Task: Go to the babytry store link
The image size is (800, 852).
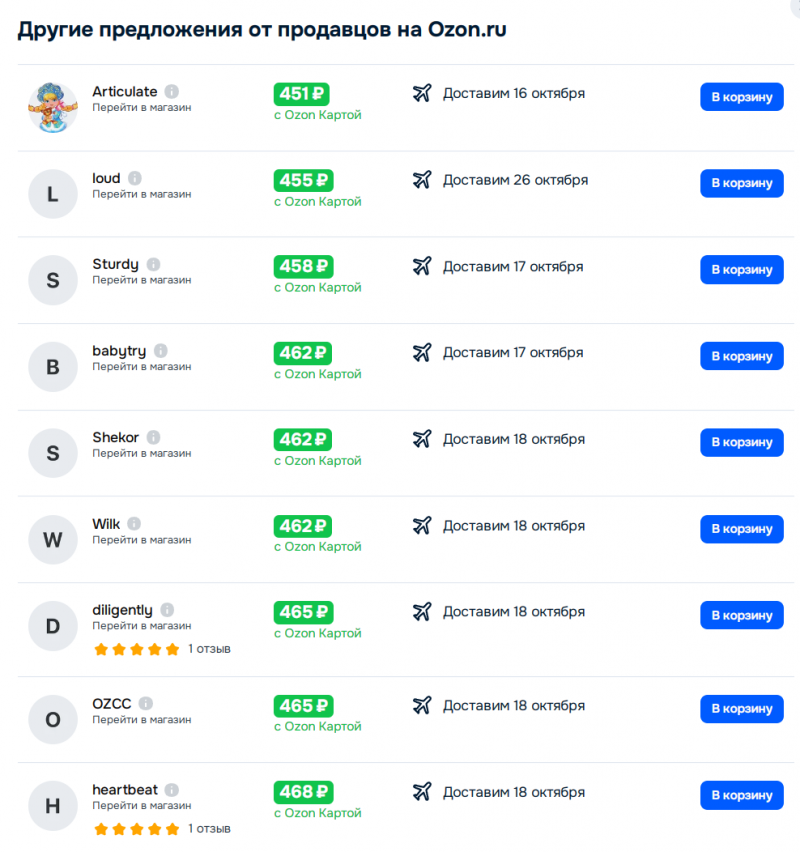Action: pos(141,367)
